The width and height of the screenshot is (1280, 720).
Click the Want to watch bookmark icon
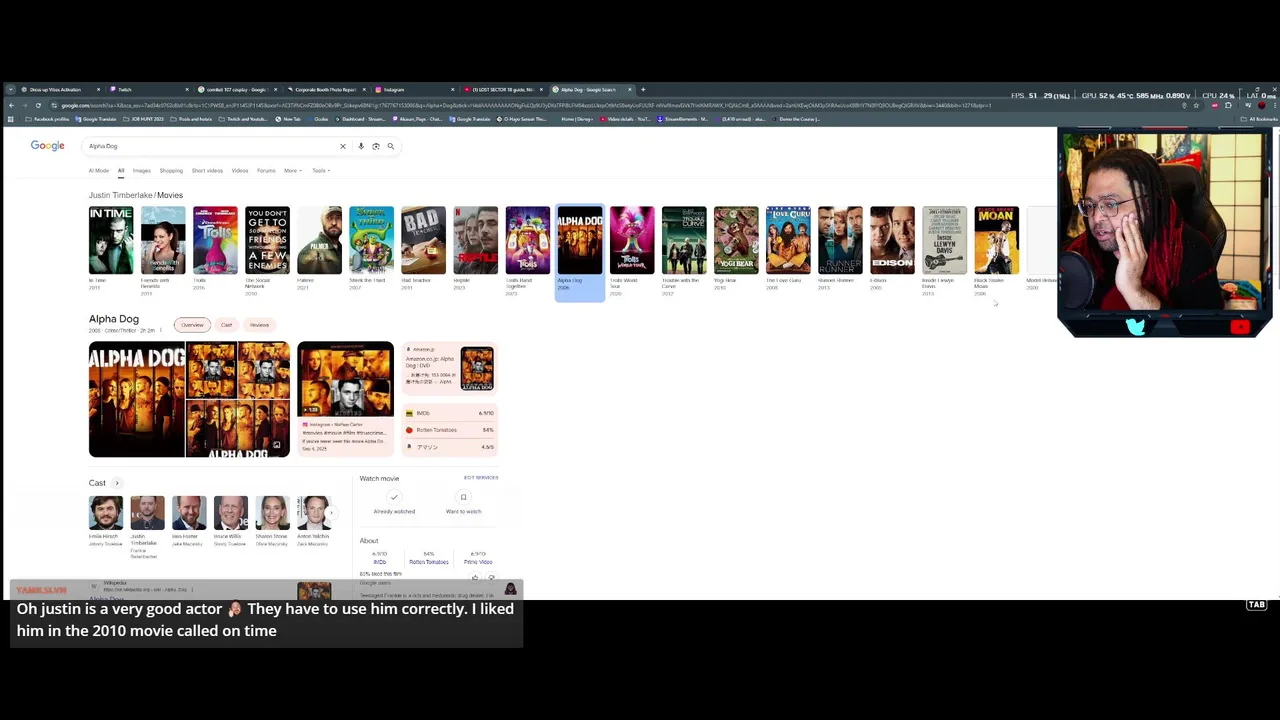(x=463, y=497)
